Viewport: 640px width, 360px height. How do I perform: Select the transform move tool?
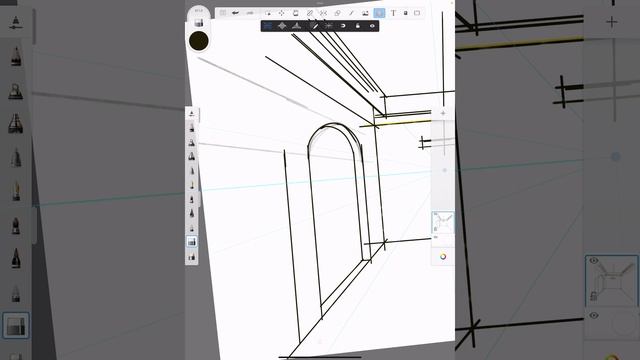(x=282, y=13)
